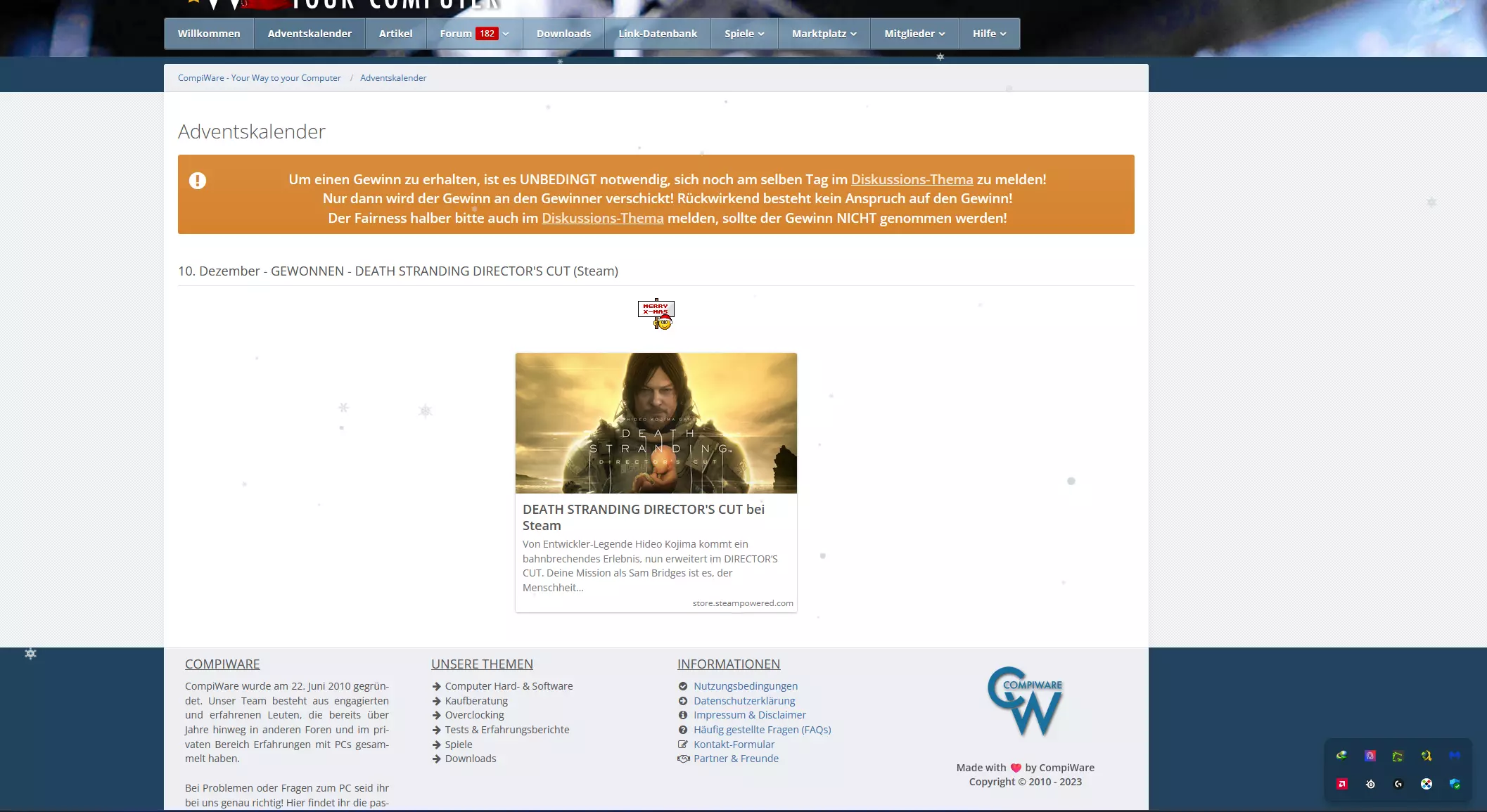The image size is (1487, 812).
Task: Open the Kontakt-Formular link
Action: pos(734,745)
